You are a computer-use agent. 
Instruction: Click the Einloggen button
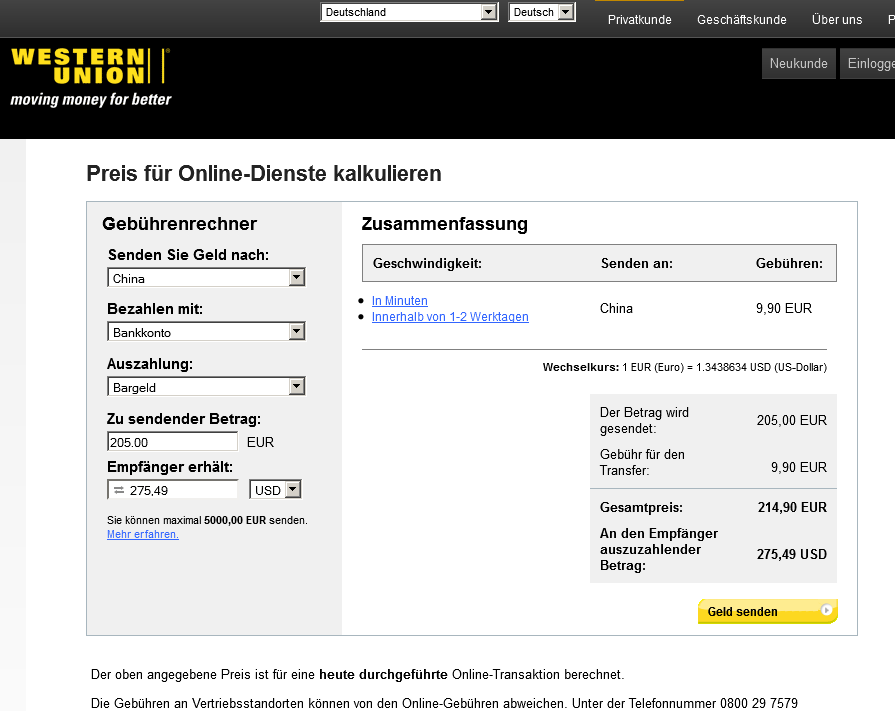click(x=870, y=63)
